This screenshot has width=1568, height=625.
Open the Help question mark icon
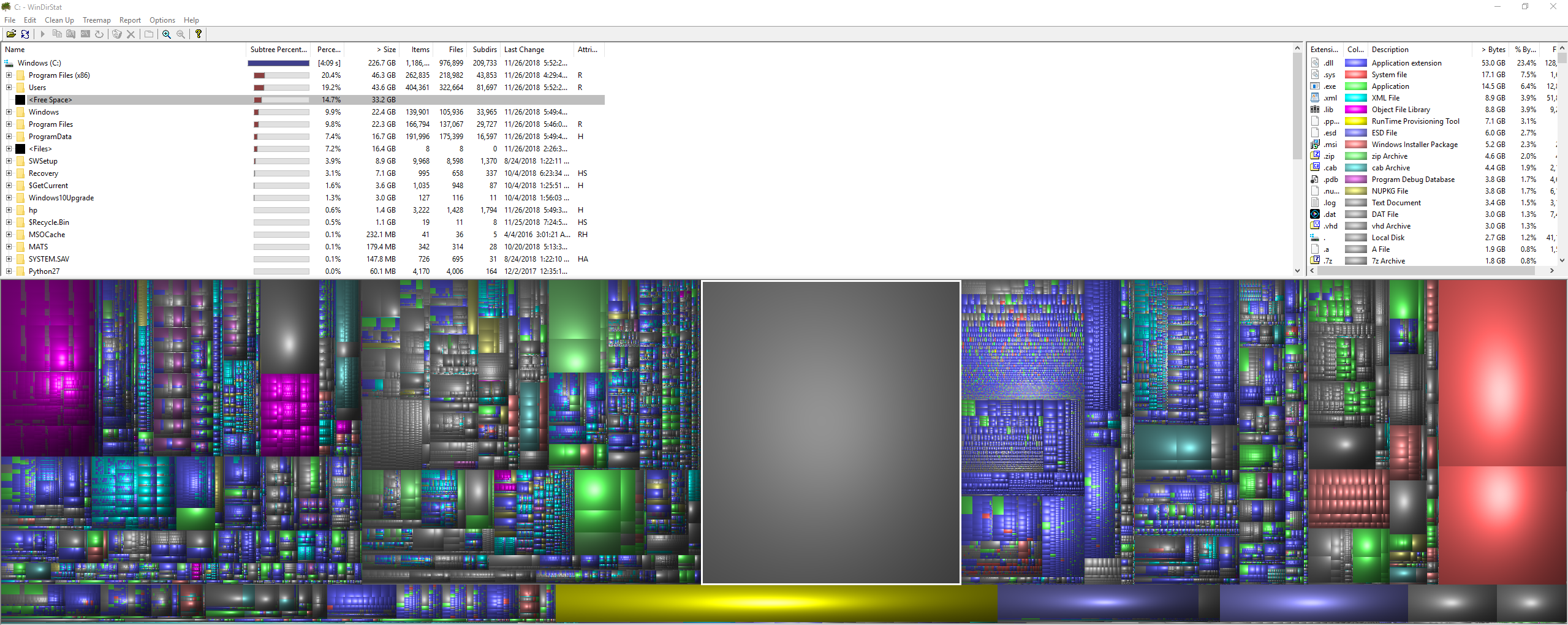(x=198, y=34)
